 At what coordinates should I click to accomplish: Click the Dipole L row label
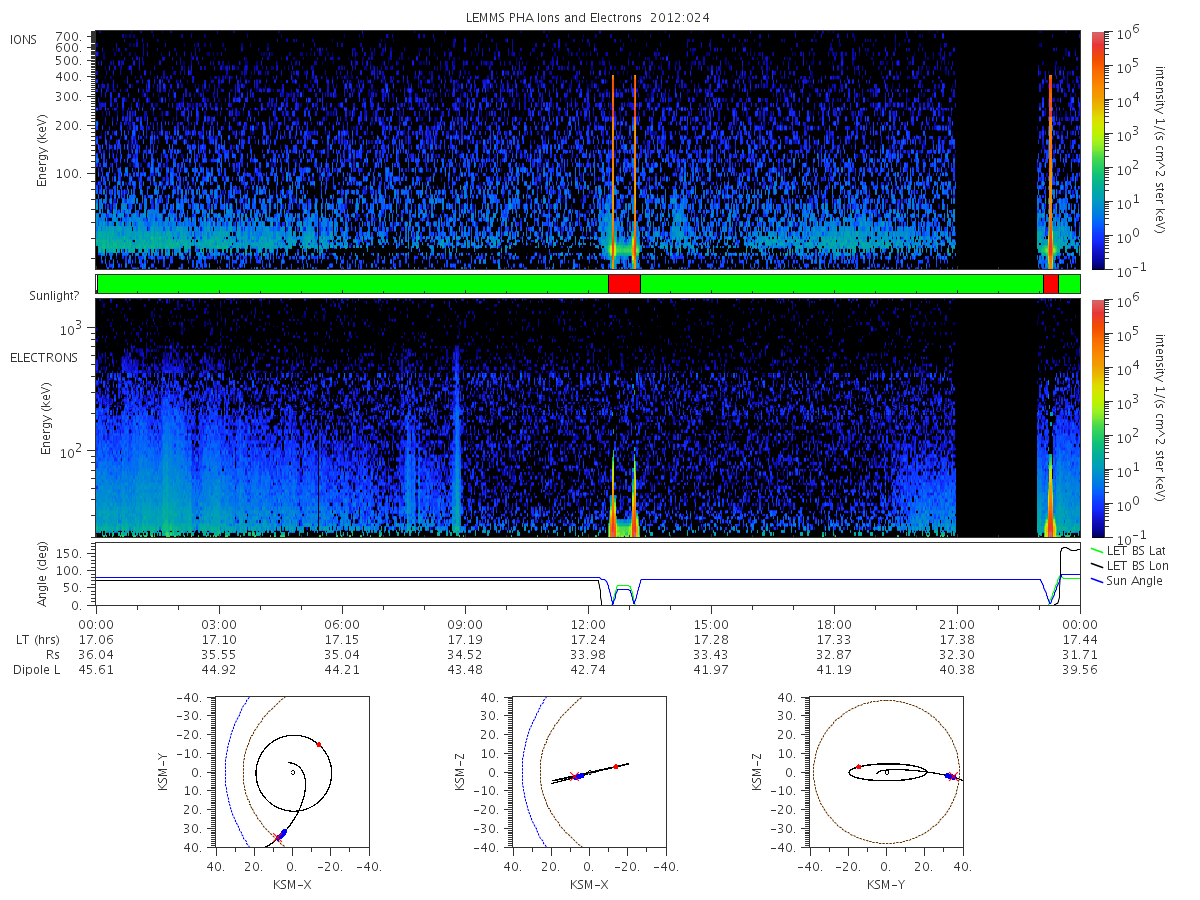point(36,669)
